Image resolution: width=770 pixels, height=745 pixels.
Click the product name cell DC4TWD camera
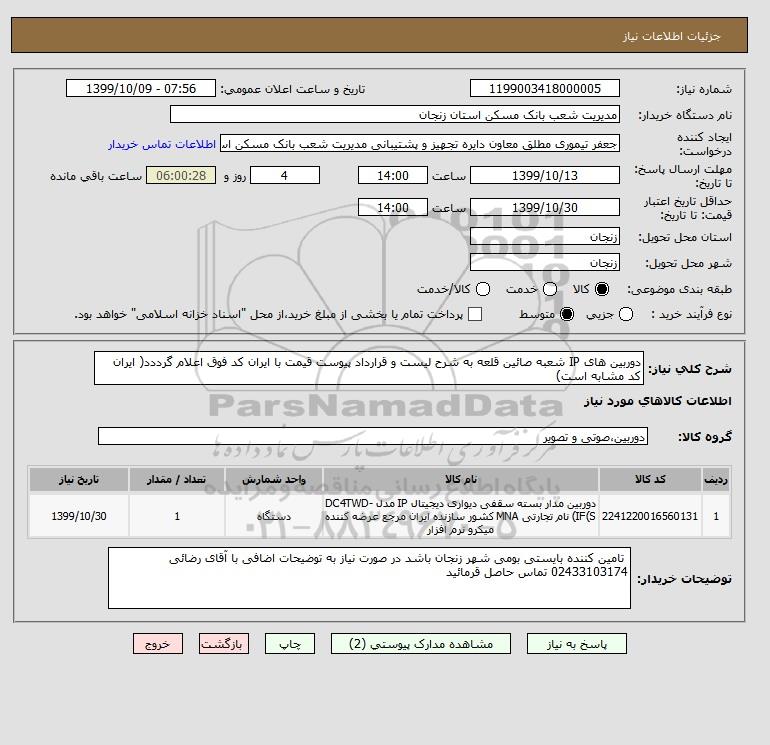[461, 516]
